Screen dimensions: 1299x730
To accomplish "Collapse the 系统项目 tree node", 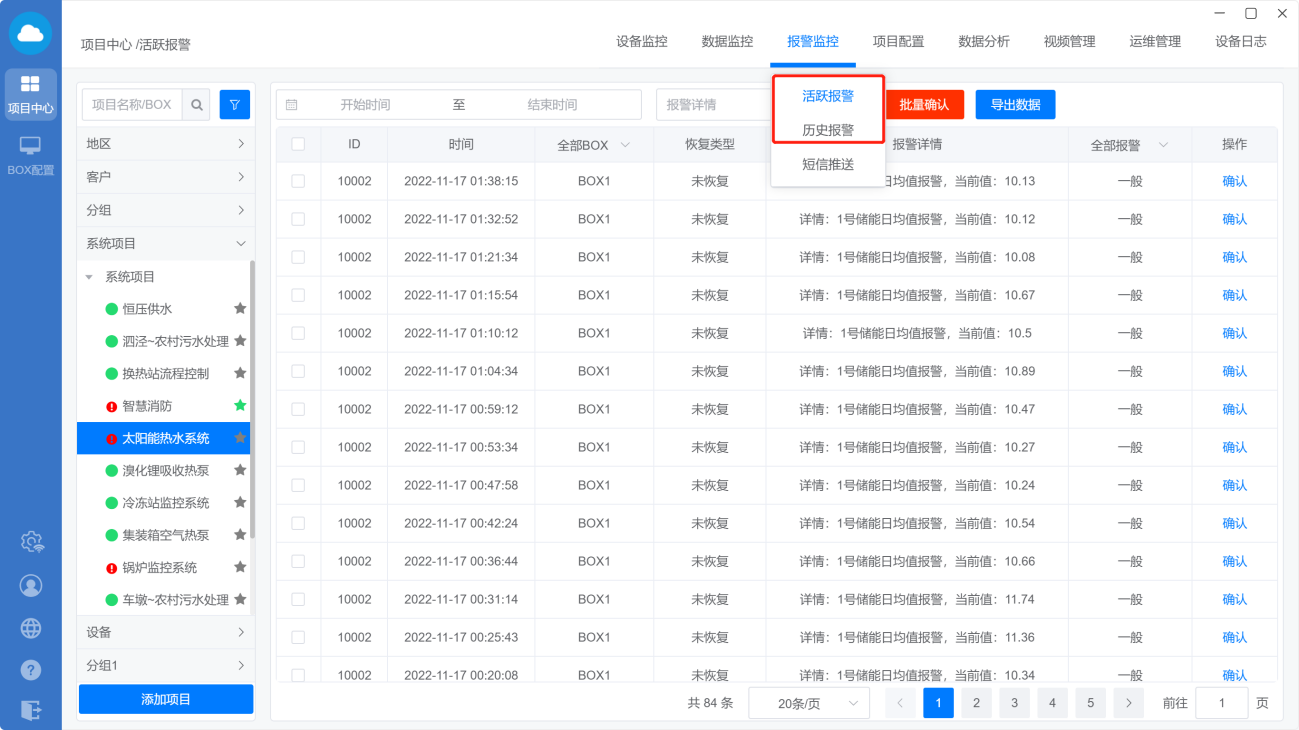I will [89, 277].
